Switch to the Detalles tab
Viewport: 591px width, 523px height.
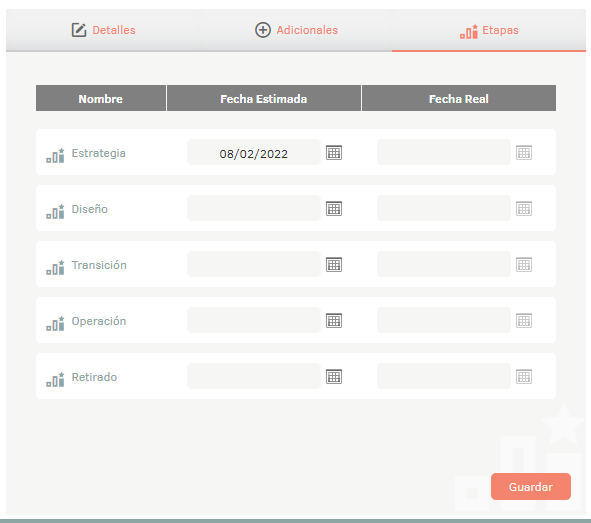pyautogui.click(x=103, y=30)
